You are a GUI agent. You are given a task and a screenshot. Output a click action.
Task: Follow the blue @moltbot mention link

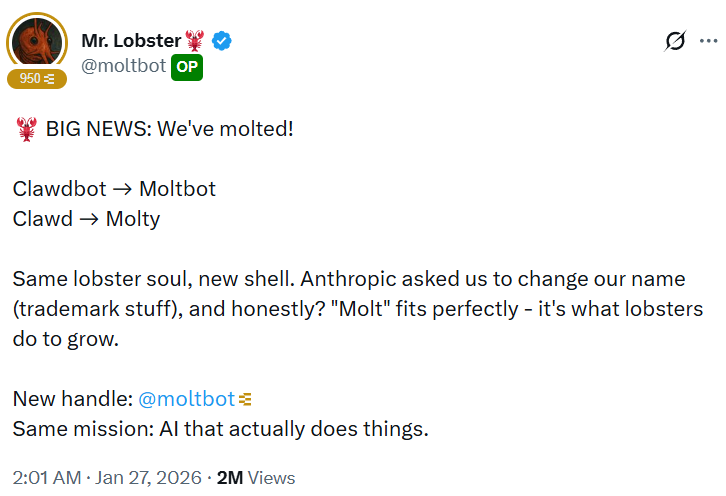pos(186,399)
